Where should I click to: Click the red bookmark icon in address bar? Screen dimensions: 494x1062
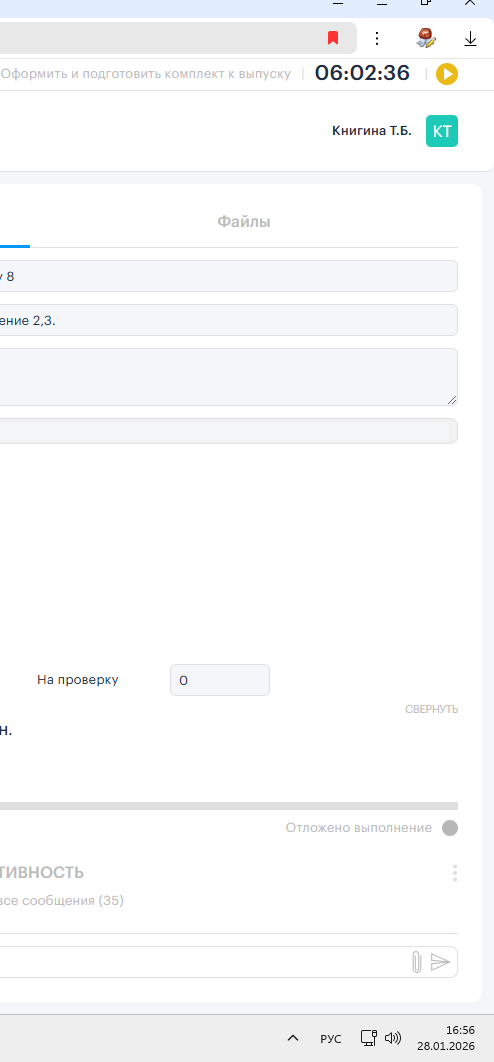(x=333, y=38)
